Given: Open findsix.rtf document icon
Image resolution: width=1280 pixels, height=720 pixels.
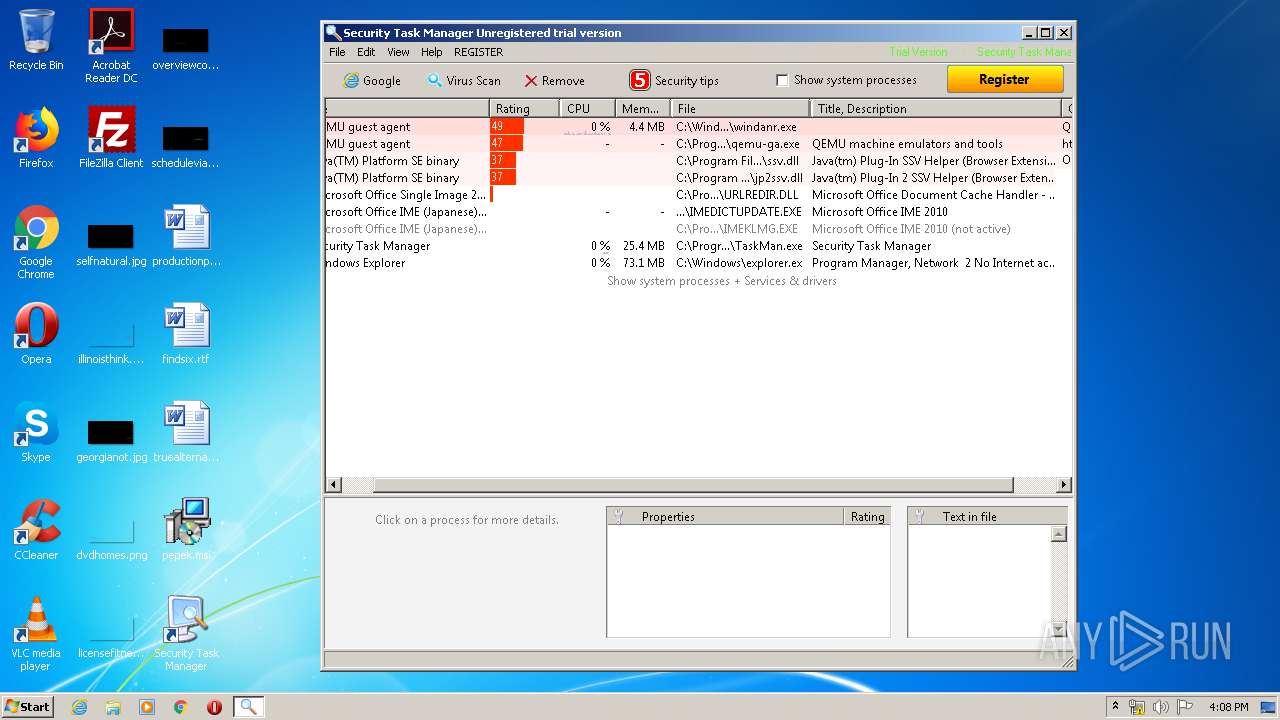Looking at the screenshot, I should pyautogui.click(x=186, y=334).
